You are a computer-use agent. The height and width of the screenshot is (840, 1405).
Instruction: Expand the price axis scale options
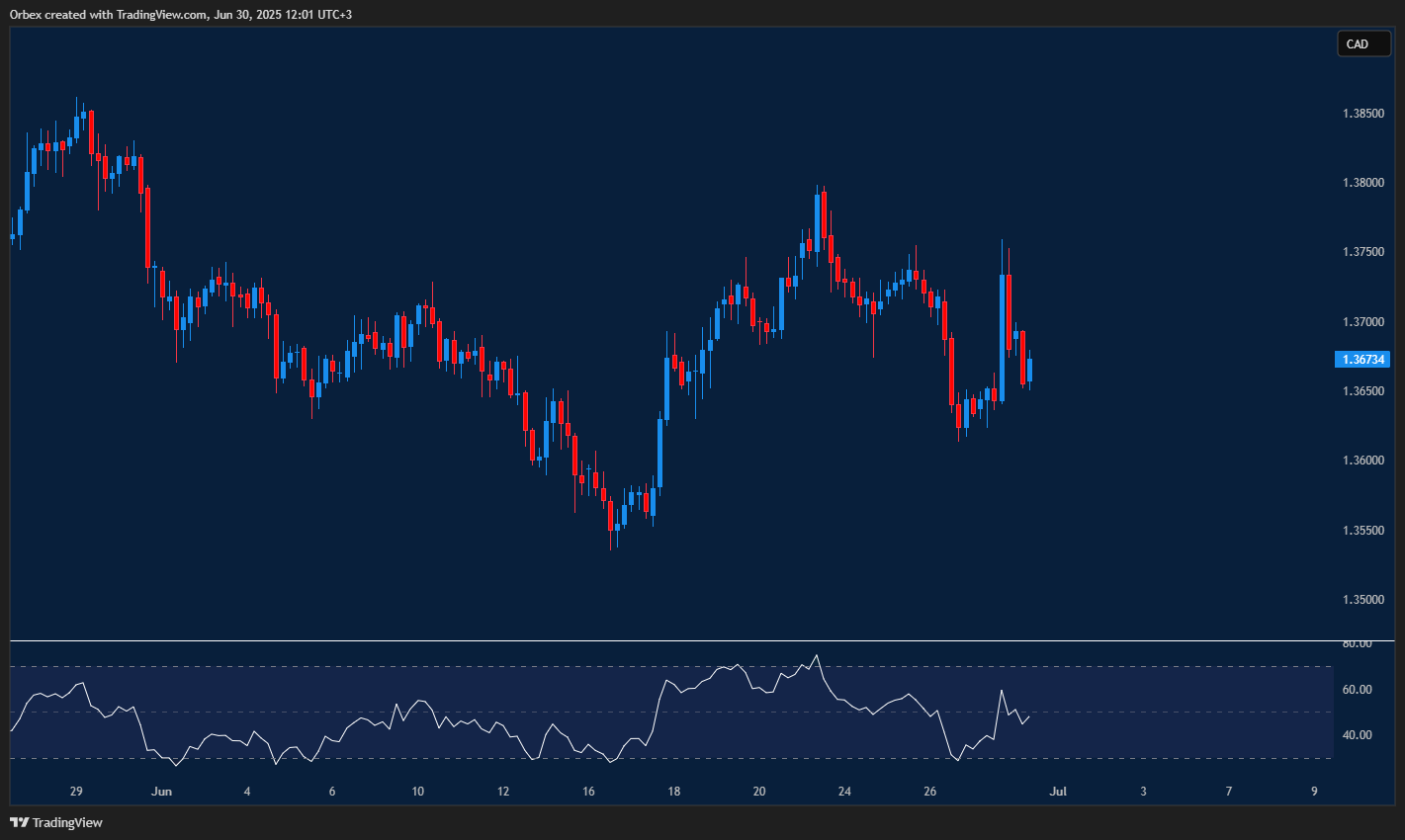click(1364, 395)
